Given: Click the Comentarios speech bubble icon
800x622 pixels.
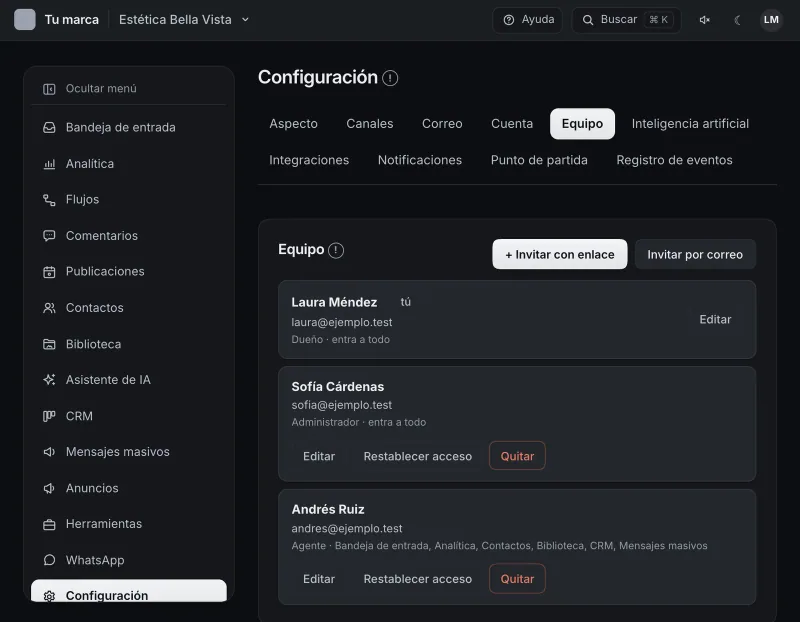Looking at the screenshot, I should (49, 236).
